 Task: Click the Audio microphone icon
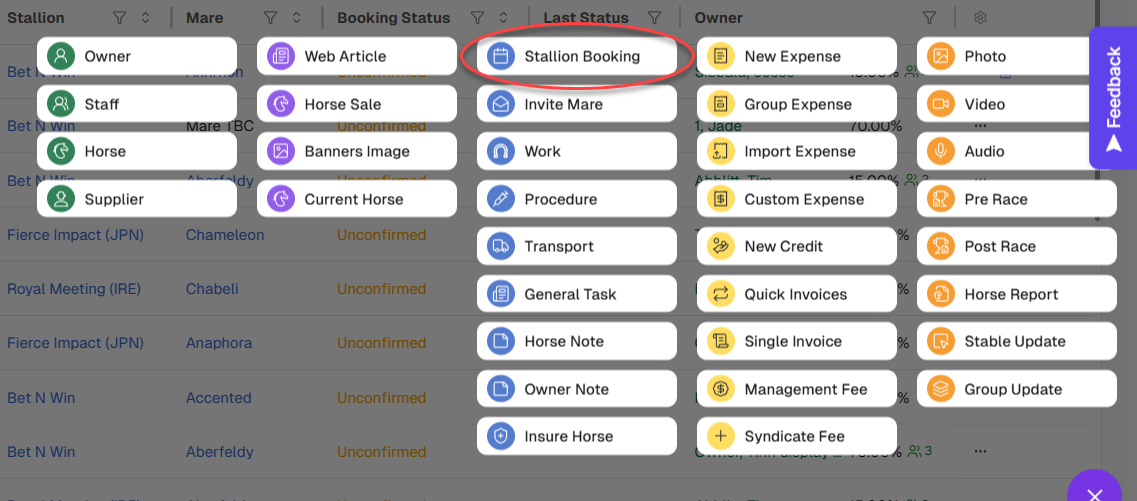tap(940, 152)
